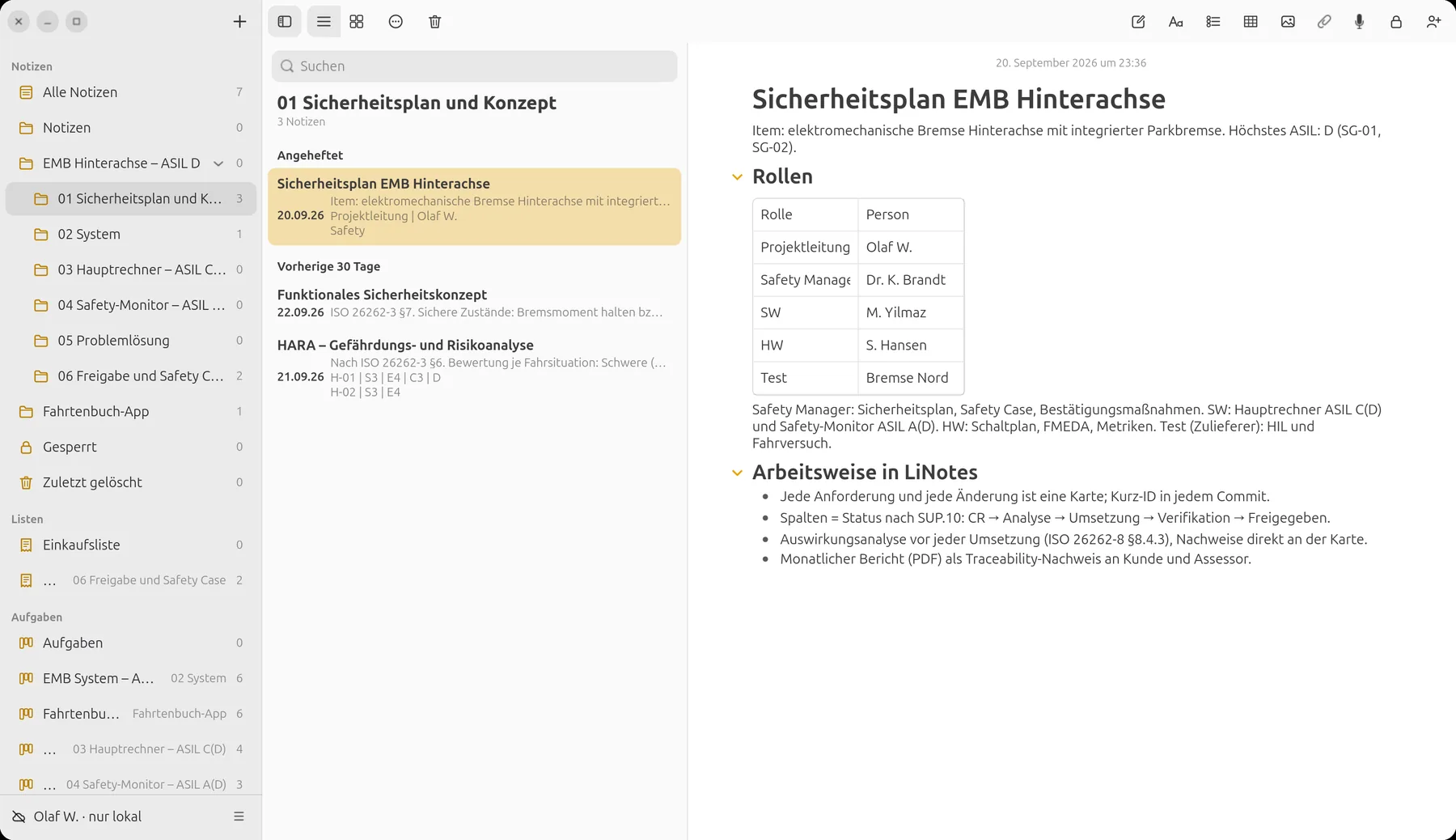This screenshot has height=840, width=1456.
Task: Click the cloud-off sync status icon
Action: click(x=19, y=817)
